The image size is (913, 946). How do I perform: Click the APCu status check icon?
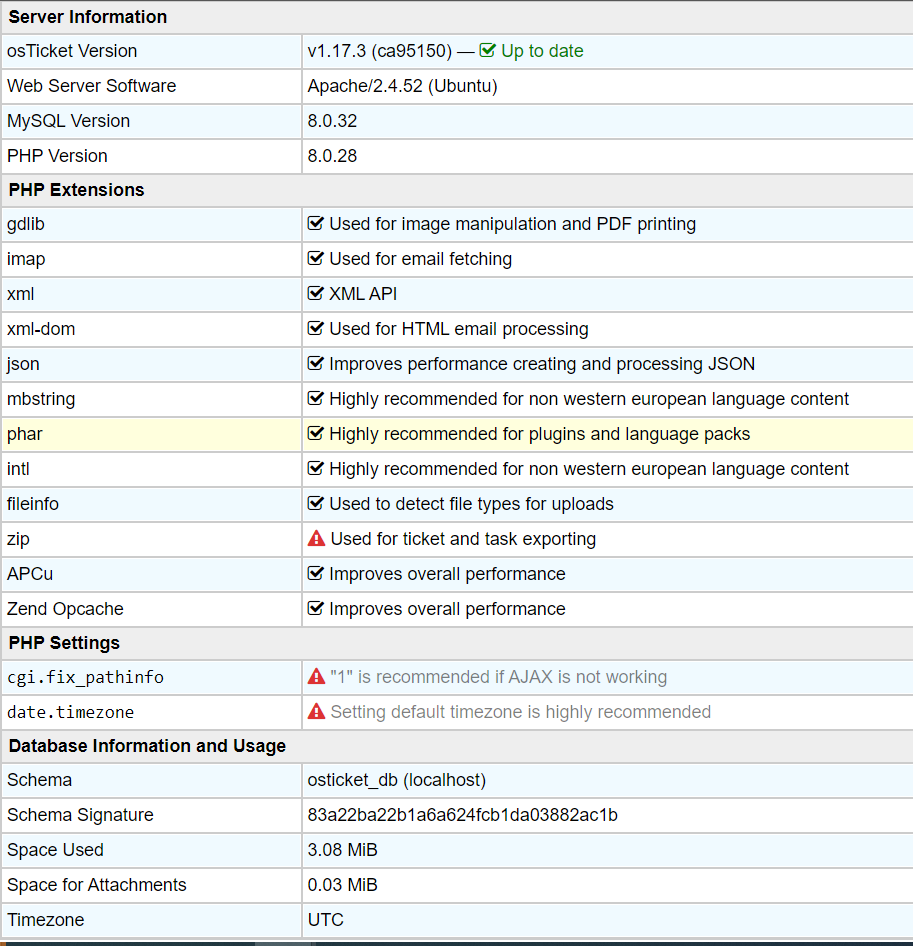point(316,574)
